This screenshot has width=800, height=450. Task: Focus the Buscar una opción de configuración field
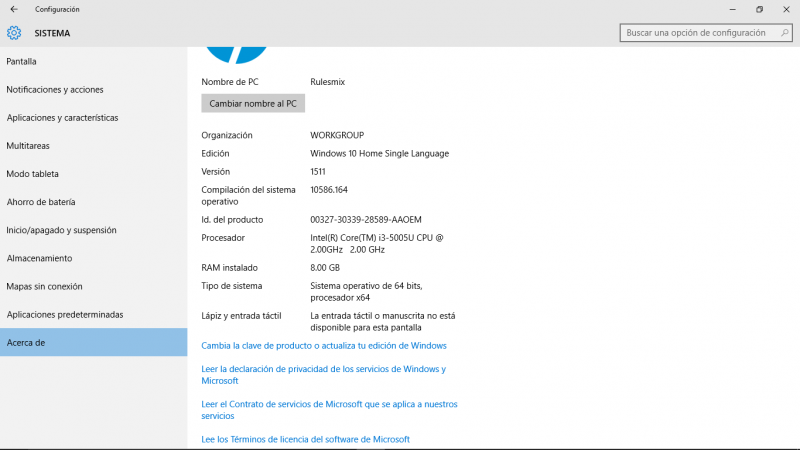(706, 33)
